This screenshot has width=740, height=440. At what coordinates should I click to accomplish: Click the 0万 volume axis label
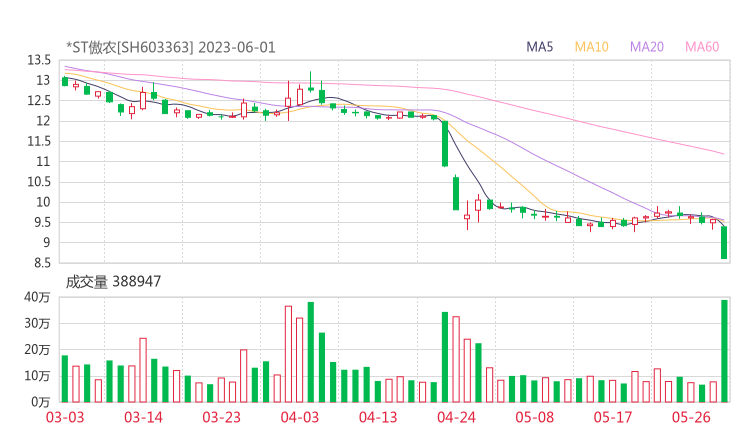click(x=40, y=402)
